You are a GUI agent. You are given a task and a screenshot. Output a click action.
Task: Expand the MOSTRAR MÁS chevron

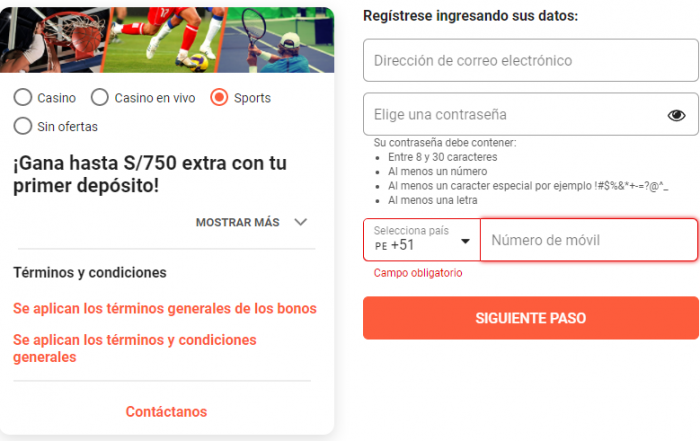pyautogui.click(x=301, y=222)
